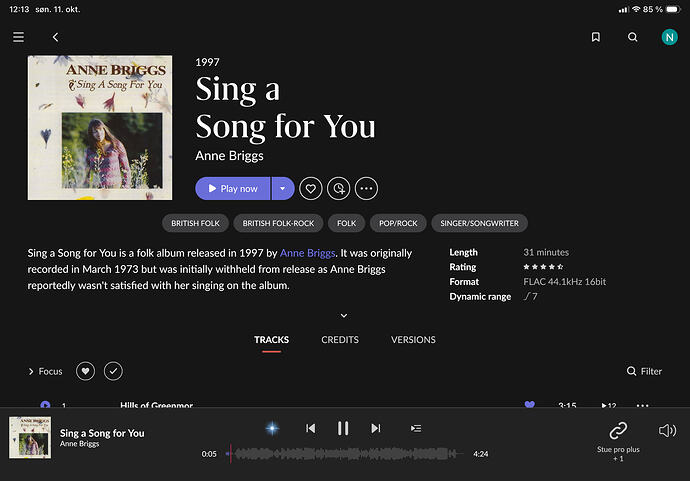The image size is (690, 481).
Task: Open zone selector Stue pro plus
Action: point(618,440)
